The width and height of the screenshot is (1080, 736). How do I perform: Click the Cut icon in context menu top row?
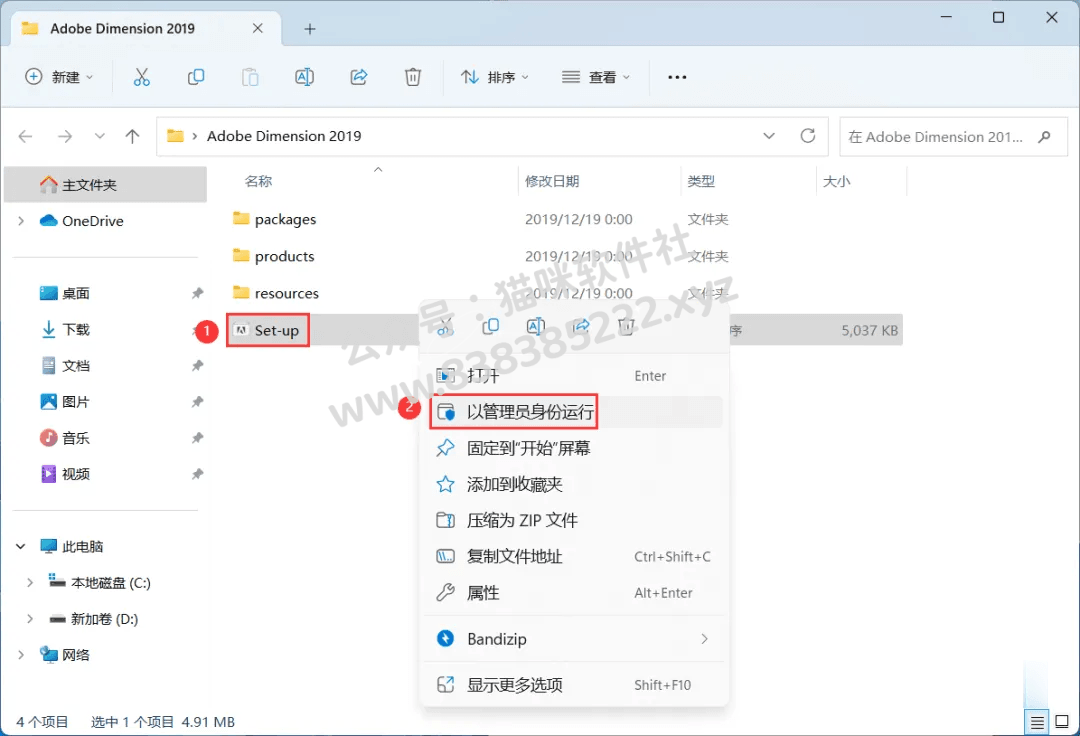(x=445, y=326)
